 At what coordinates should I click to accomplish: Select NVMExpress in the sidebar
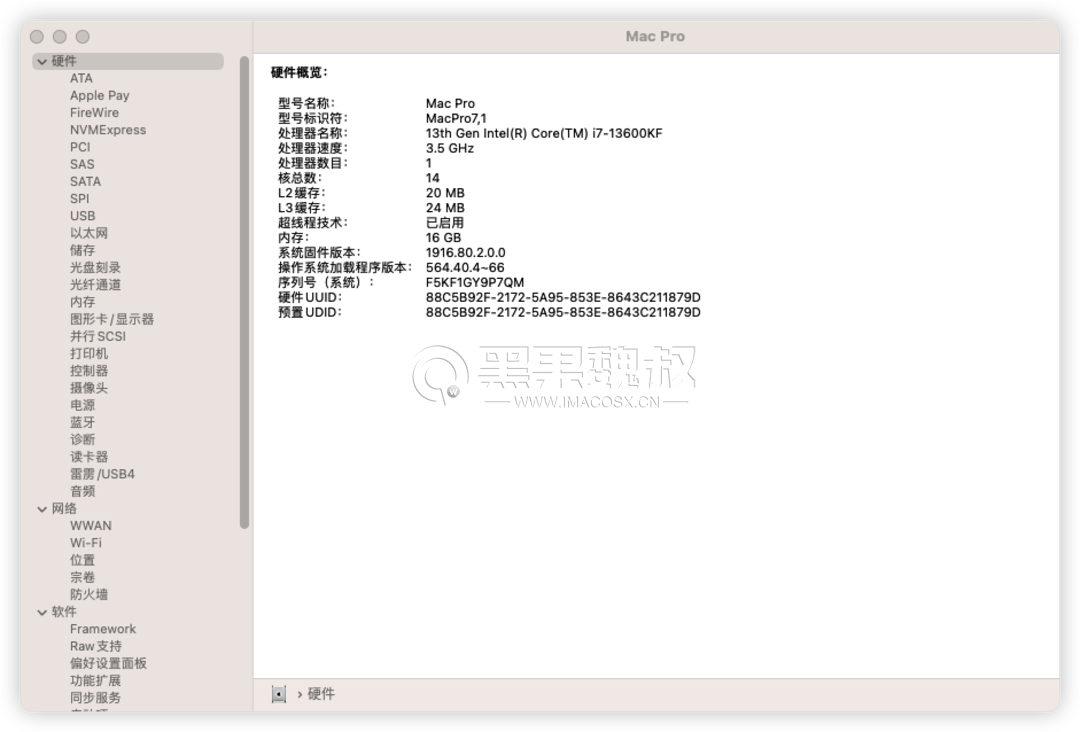click(x=108, y=130)
